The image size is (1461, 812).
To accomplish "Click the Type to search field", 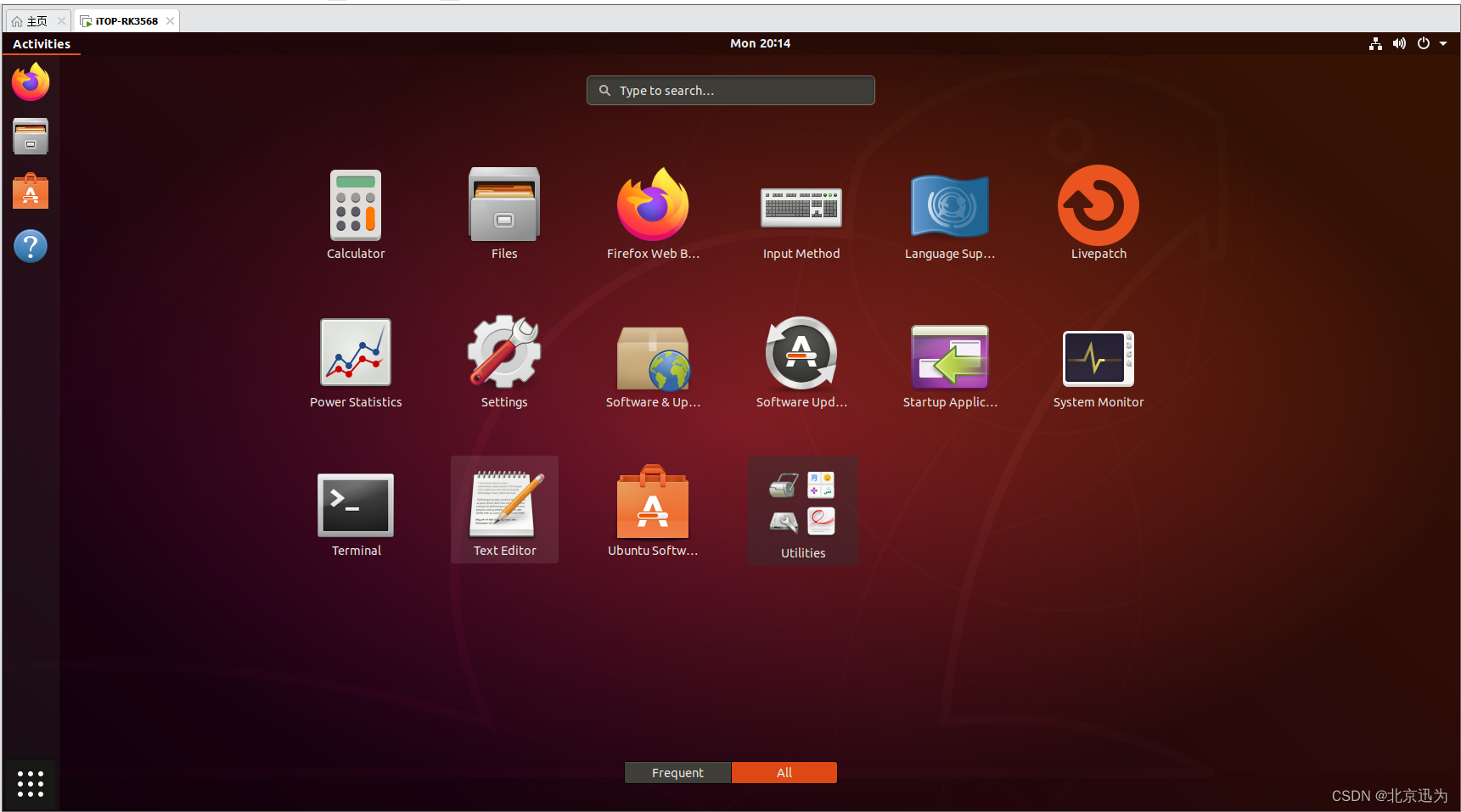I will [731, 91].
